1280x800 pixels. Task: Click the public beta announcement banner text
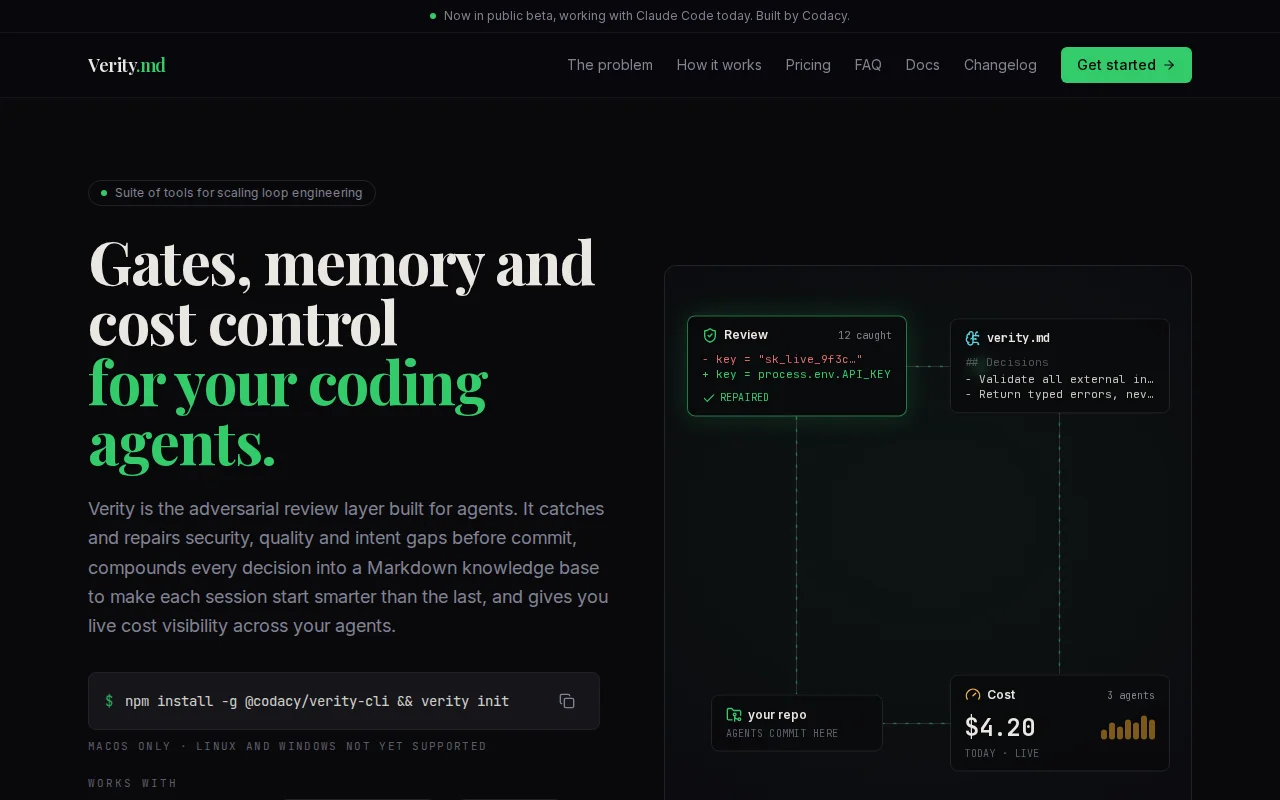click(x=647, y=16)
